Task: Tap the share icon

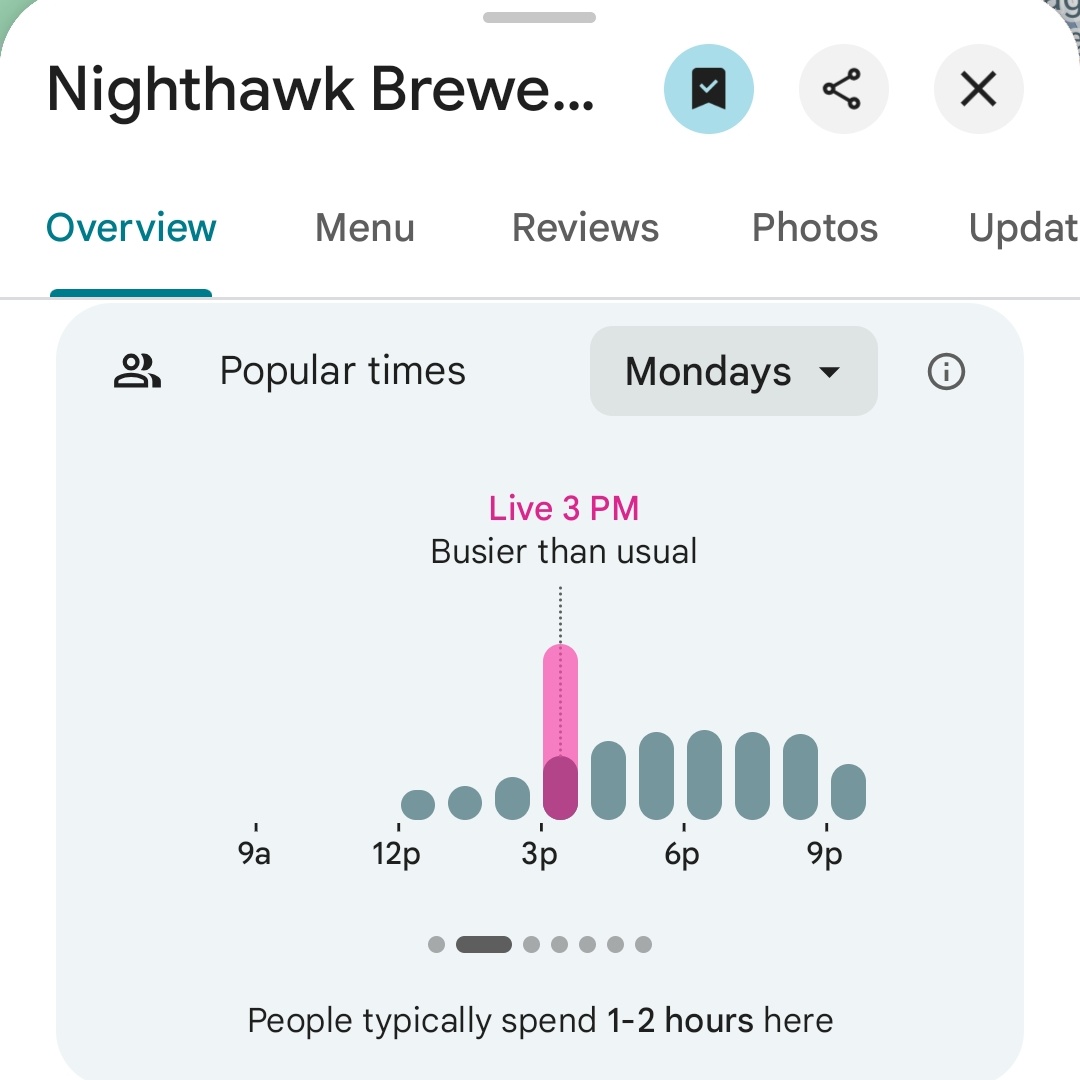Action: [843, 90]
